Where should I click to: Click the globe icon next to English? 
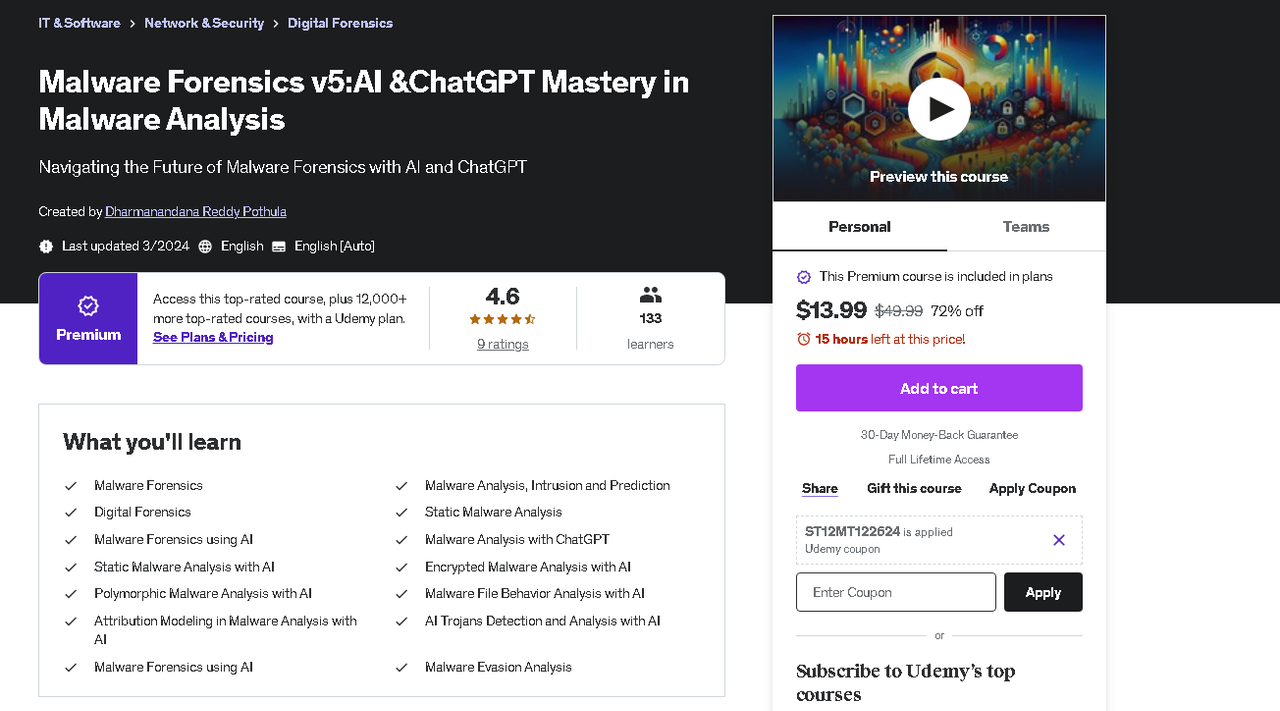click(205, 246)
